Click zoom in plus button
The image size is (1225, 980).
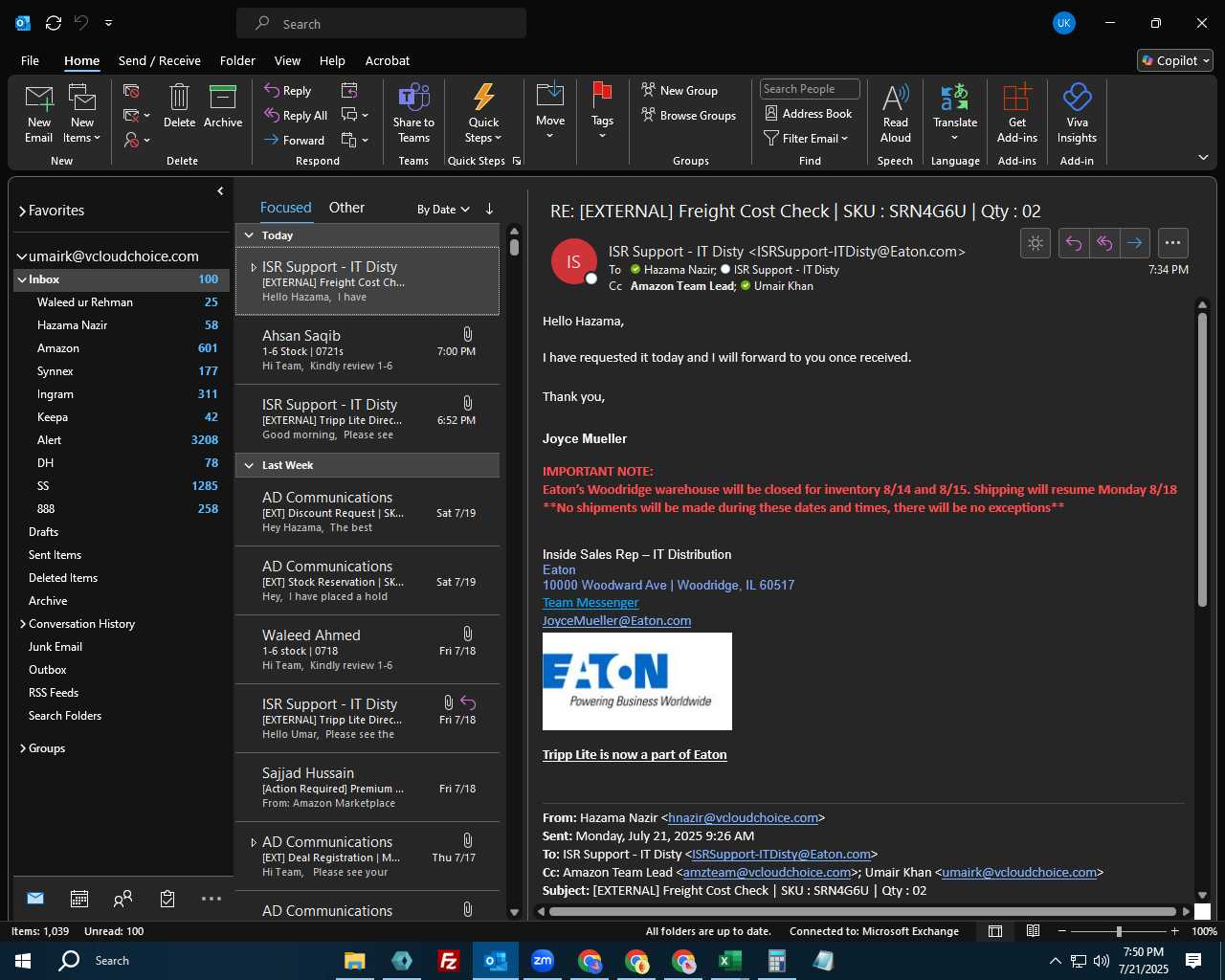click(1175, 931)
